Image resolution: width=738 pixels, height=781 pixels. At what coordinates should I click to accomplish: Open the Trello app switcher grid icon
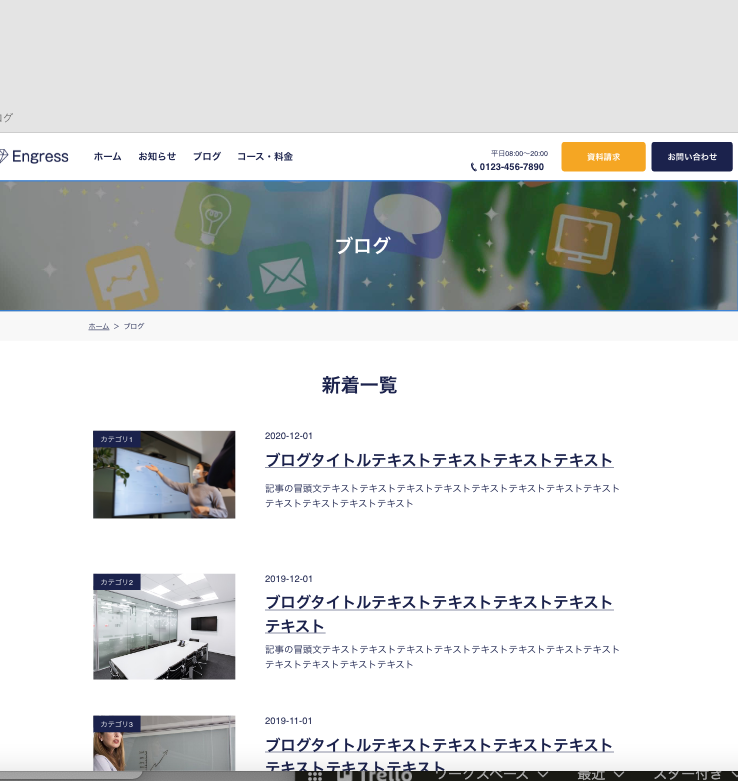point(315,776)
